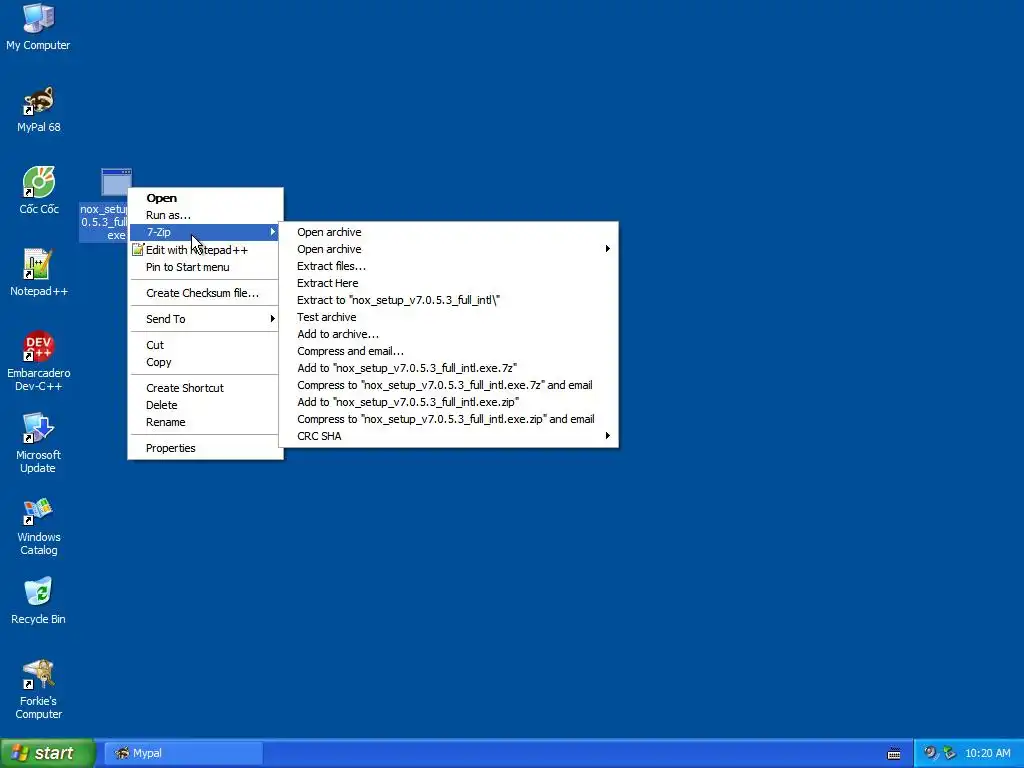Choose Delete in the context menu
The image size is (1024, 768).
(205, 405)
